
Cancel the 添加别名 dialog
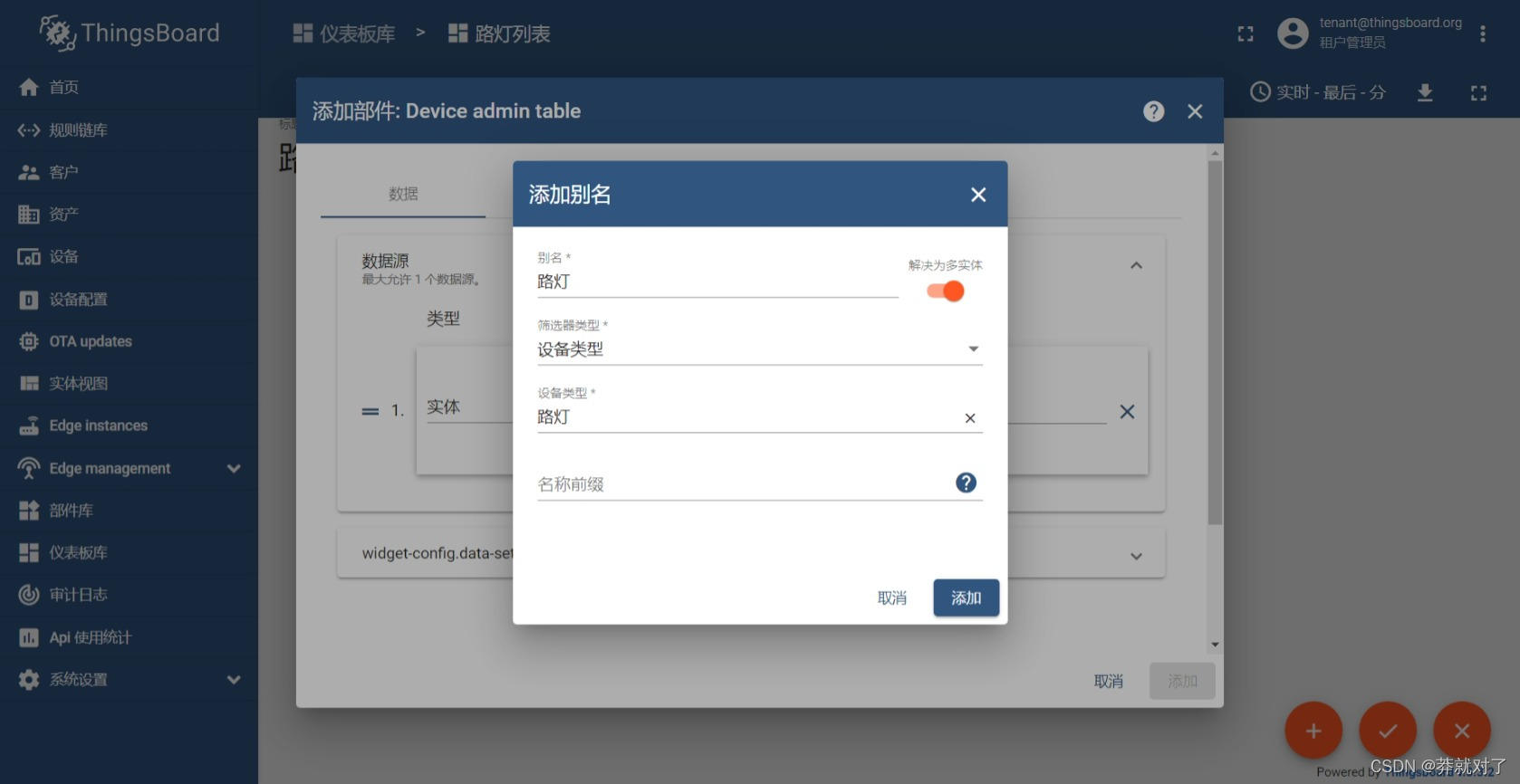891,598
